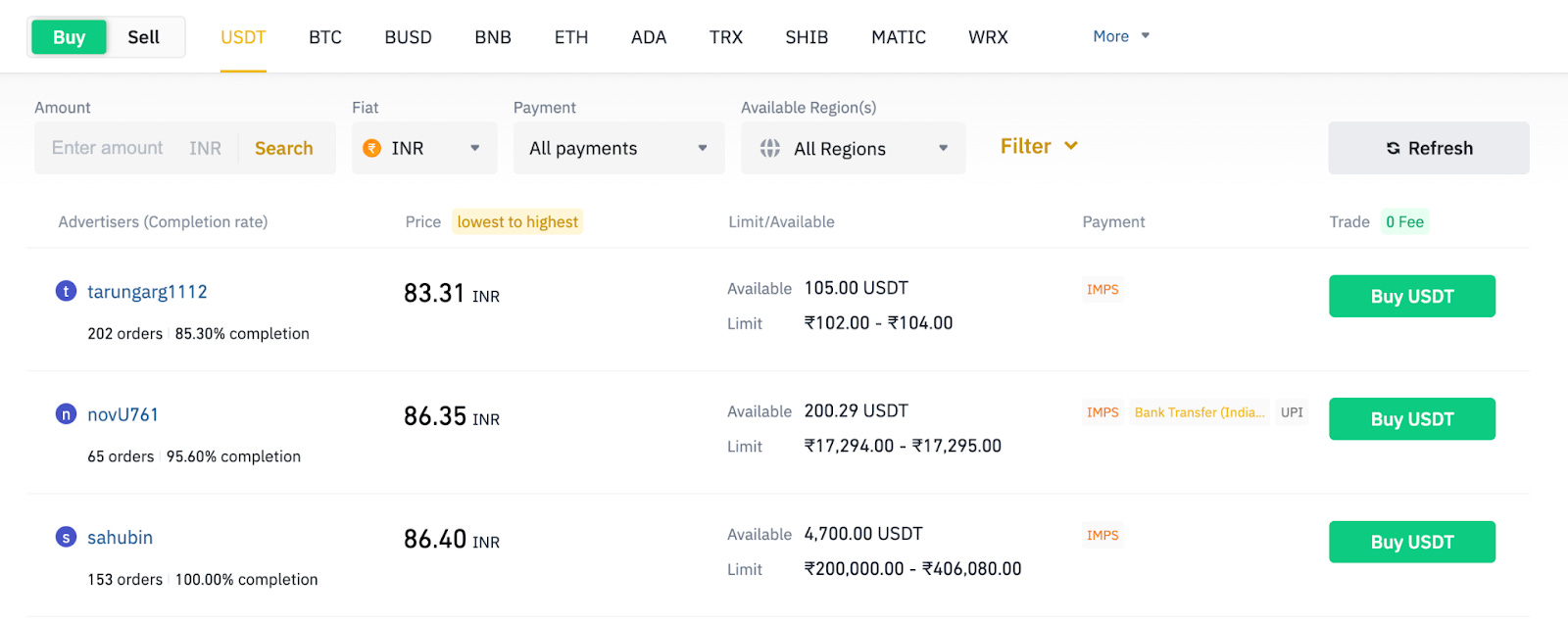Click novU761's round avatar icon
The image size is (1568, 621).
(x=66, y=414)
